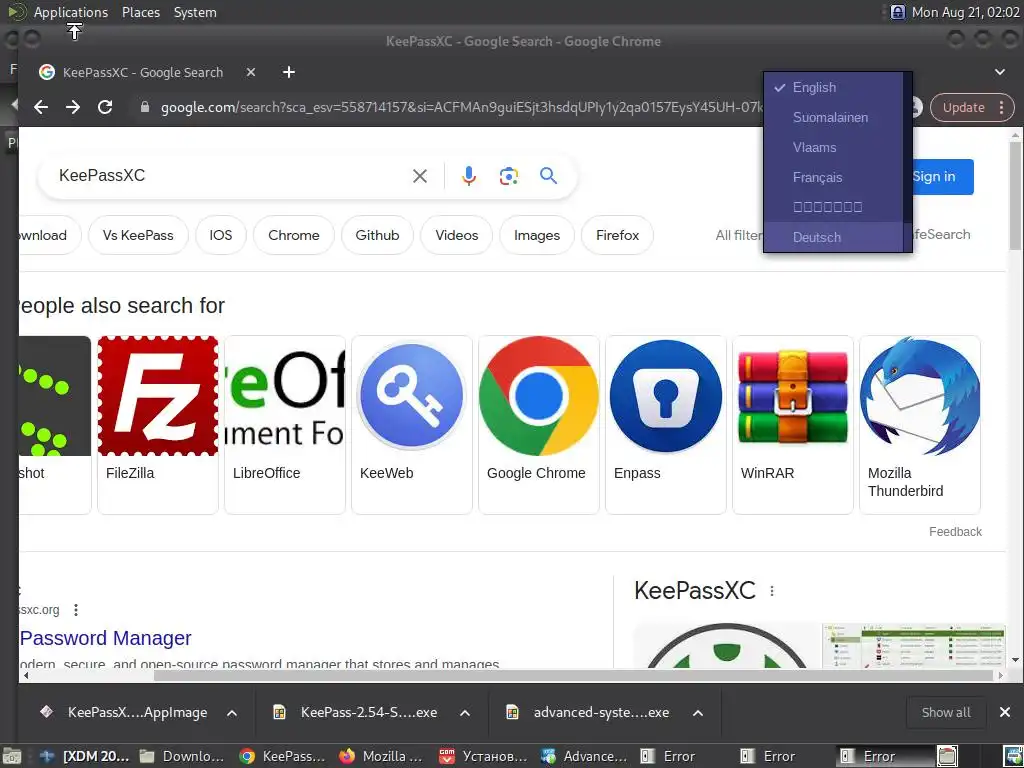This screenshot has width=1024, height=768.
Task: Reload the page in Chrome
Action: click(105, 107)
